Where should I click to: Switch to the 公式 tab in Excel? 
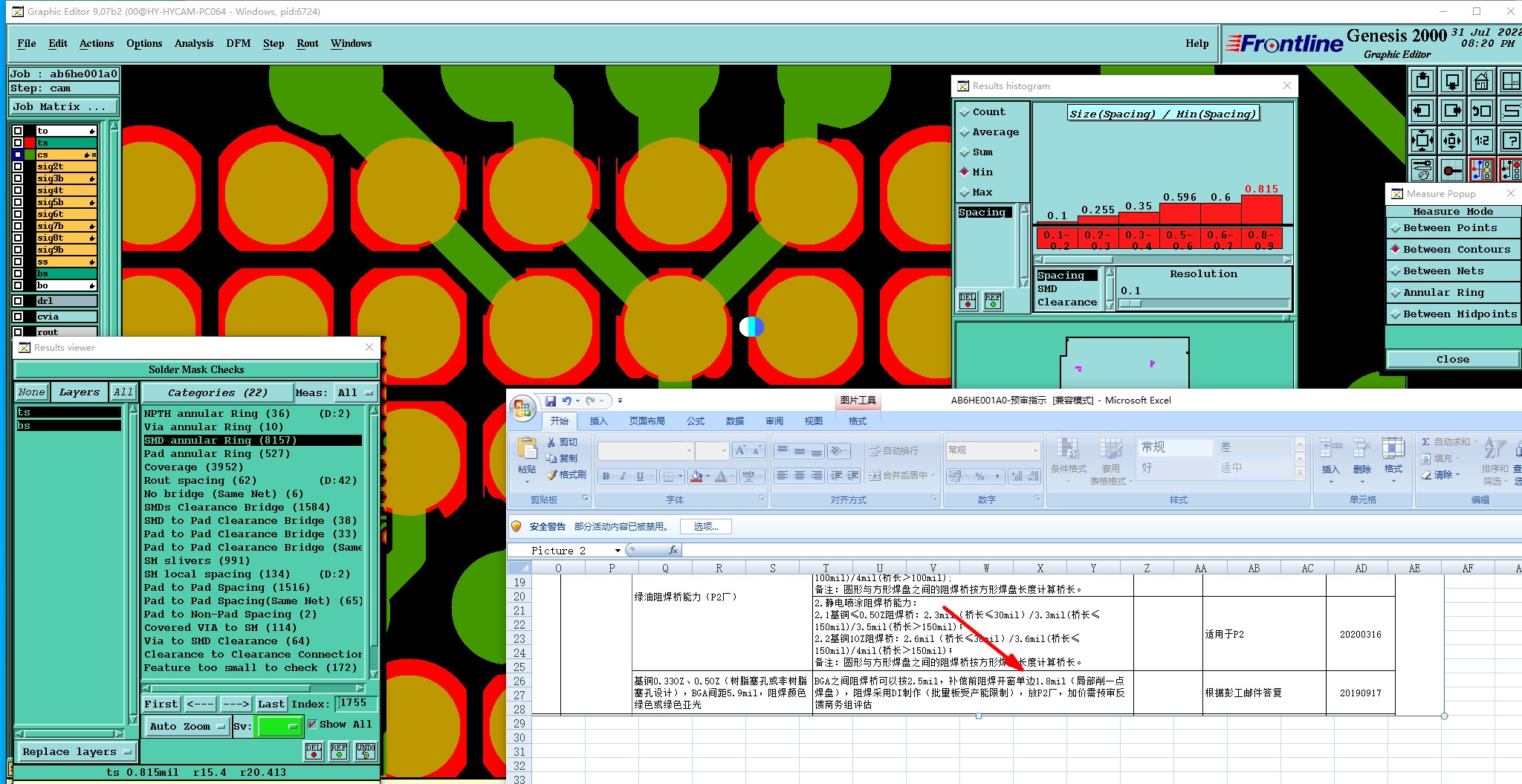coord(696,421)
